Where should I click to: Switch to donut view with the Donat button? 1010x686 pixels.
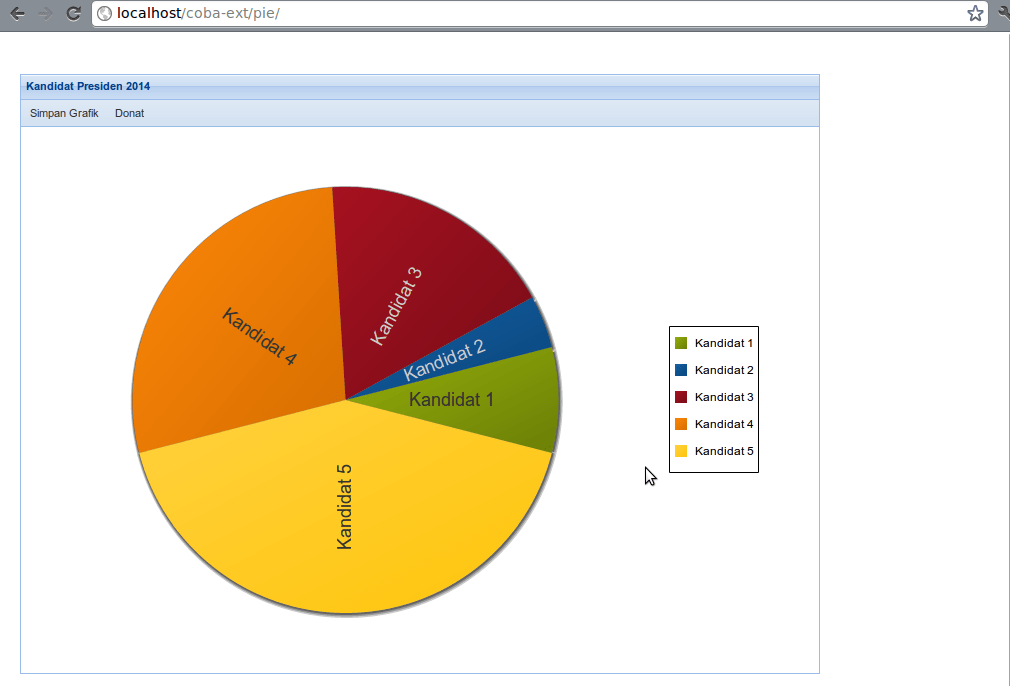coord(129,113)
